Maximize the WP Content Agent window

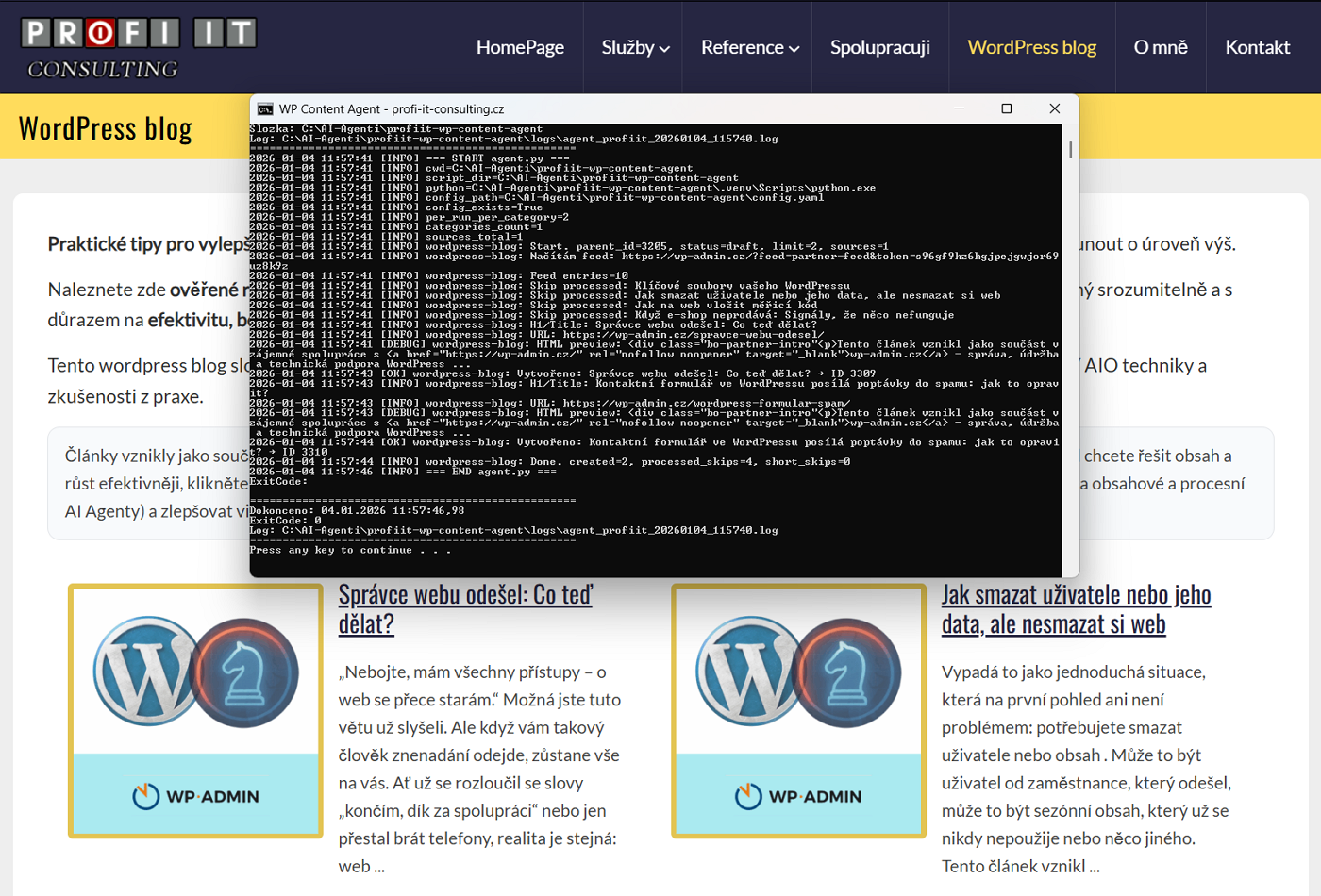1007,108
